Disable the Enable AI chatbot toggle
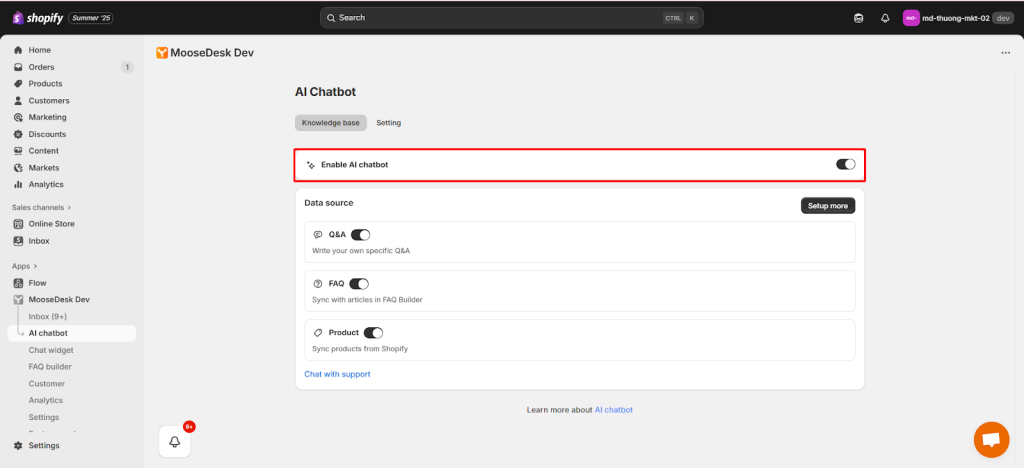The width and height of the screenshot is (1024, 468). pyautogui.click(x=845, y=164)
